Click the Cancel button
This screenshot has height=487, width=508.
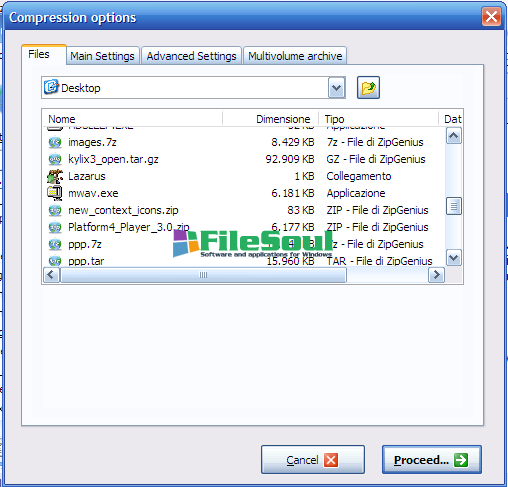pos(313,460)
